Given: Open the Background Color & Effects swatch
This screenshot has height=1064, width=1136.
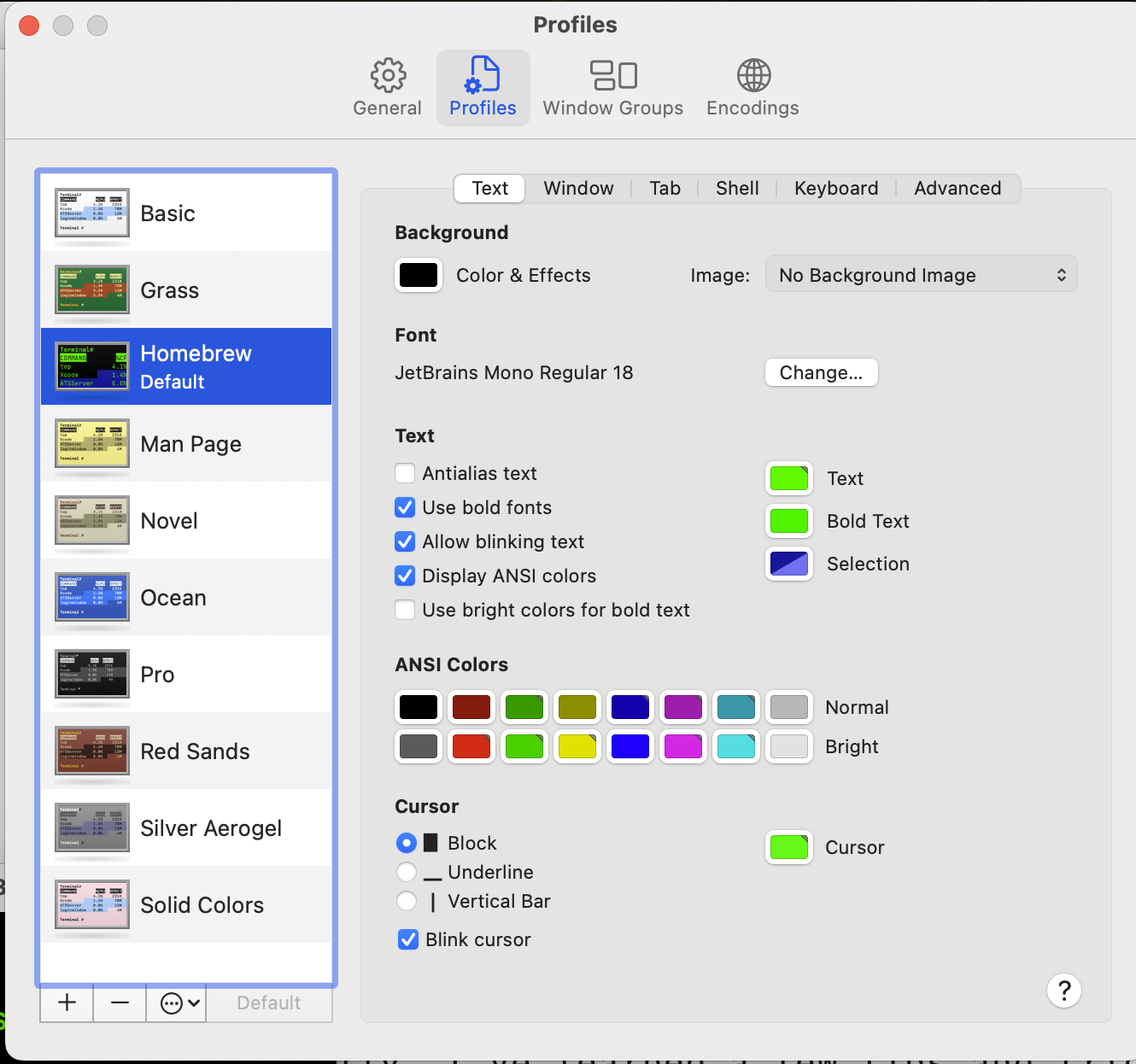Looking at the screenshot, I should click(x=419, y=275).
